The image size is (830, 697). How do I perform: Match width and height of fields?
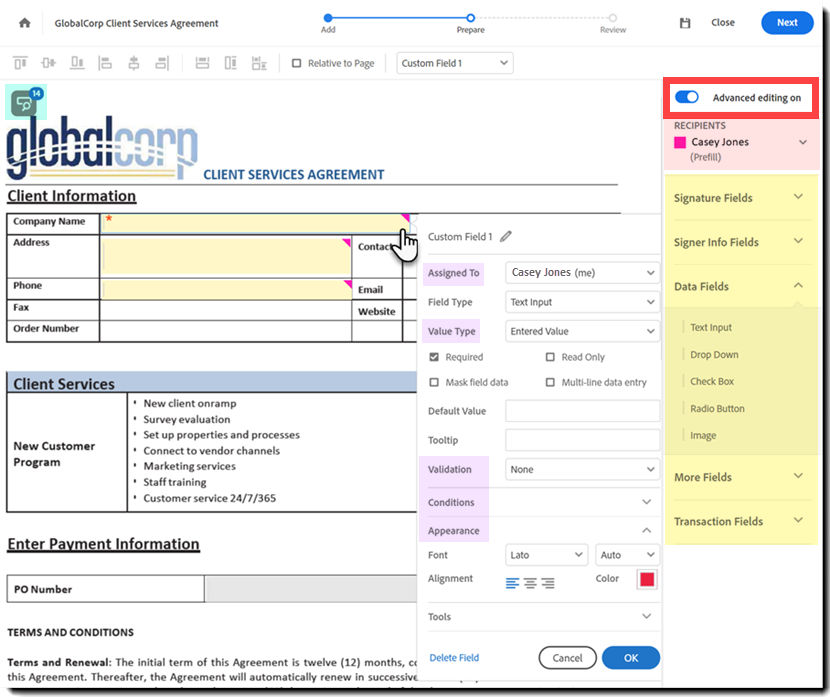coord(259,63)
